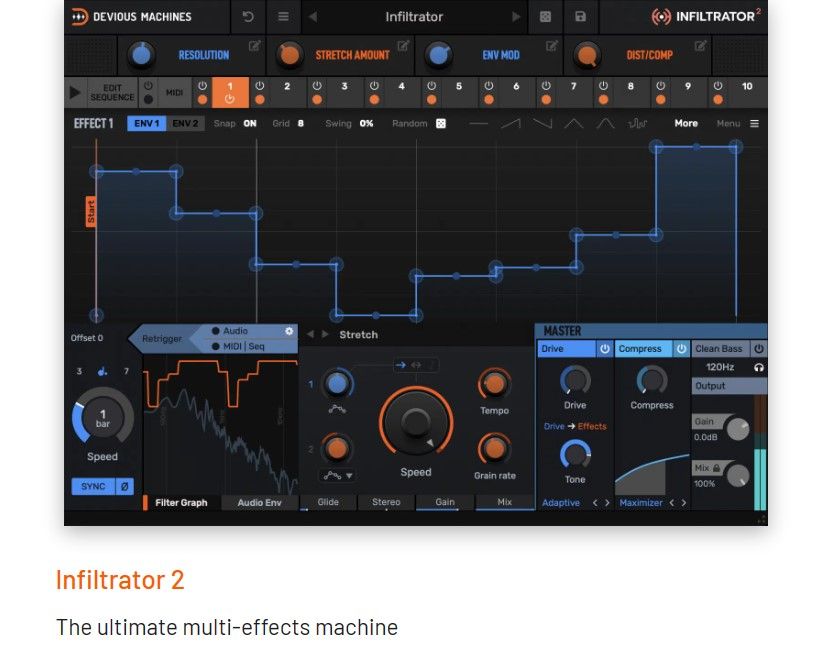
Task: Save preset using the floppy disk icon
Action: tap(580, 17)
